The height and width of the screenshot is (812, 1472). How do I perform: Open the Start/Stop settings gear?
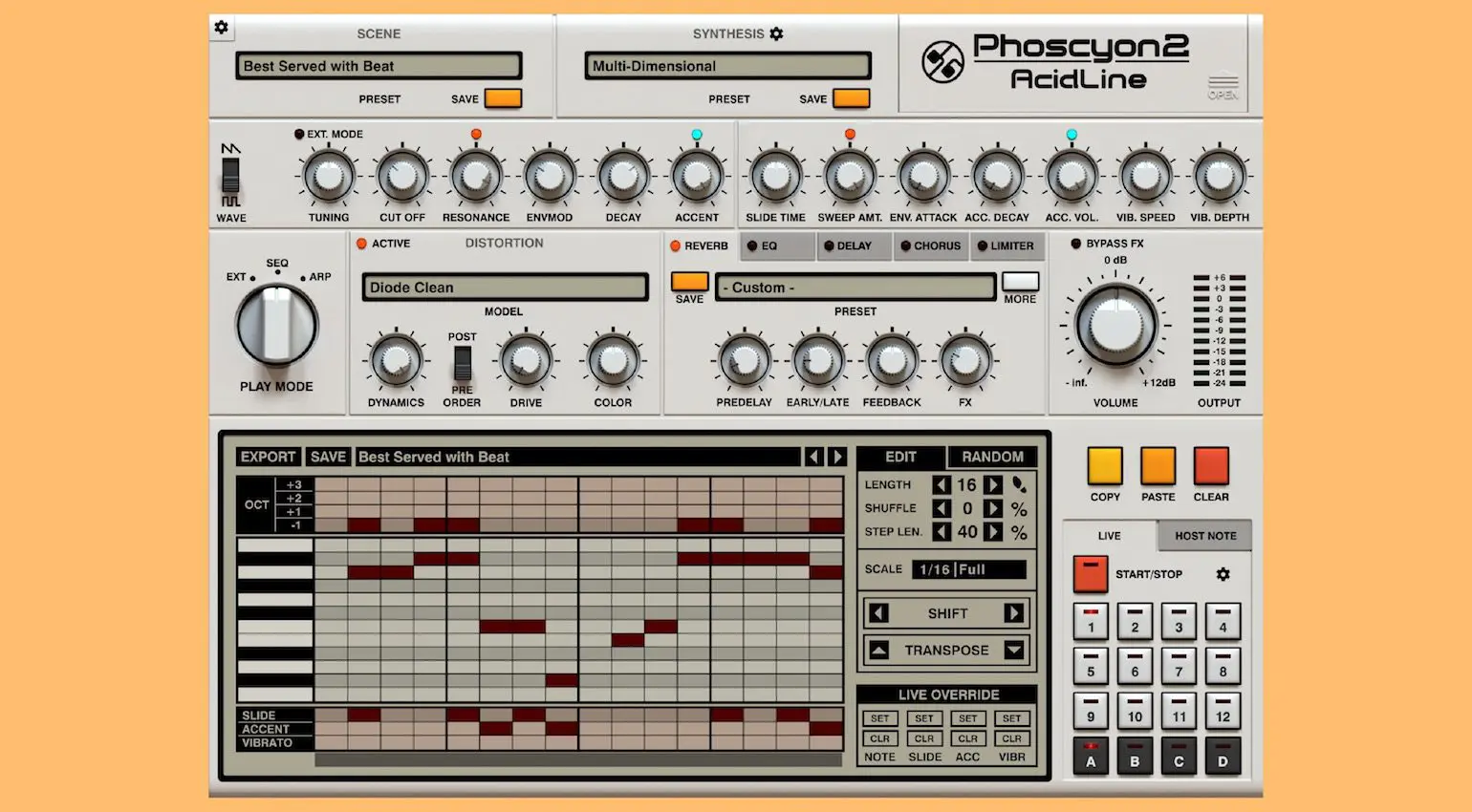click(x=1223, y=574)
